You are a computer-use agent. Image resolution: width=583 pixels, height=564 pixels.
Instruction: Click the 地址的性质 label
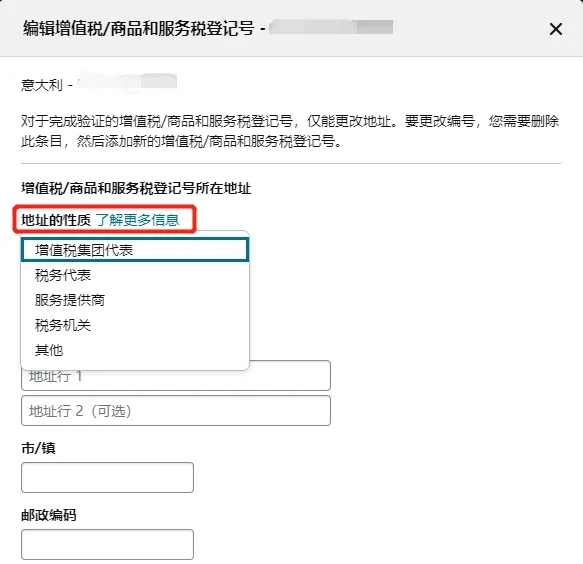[x=56, y=220]
